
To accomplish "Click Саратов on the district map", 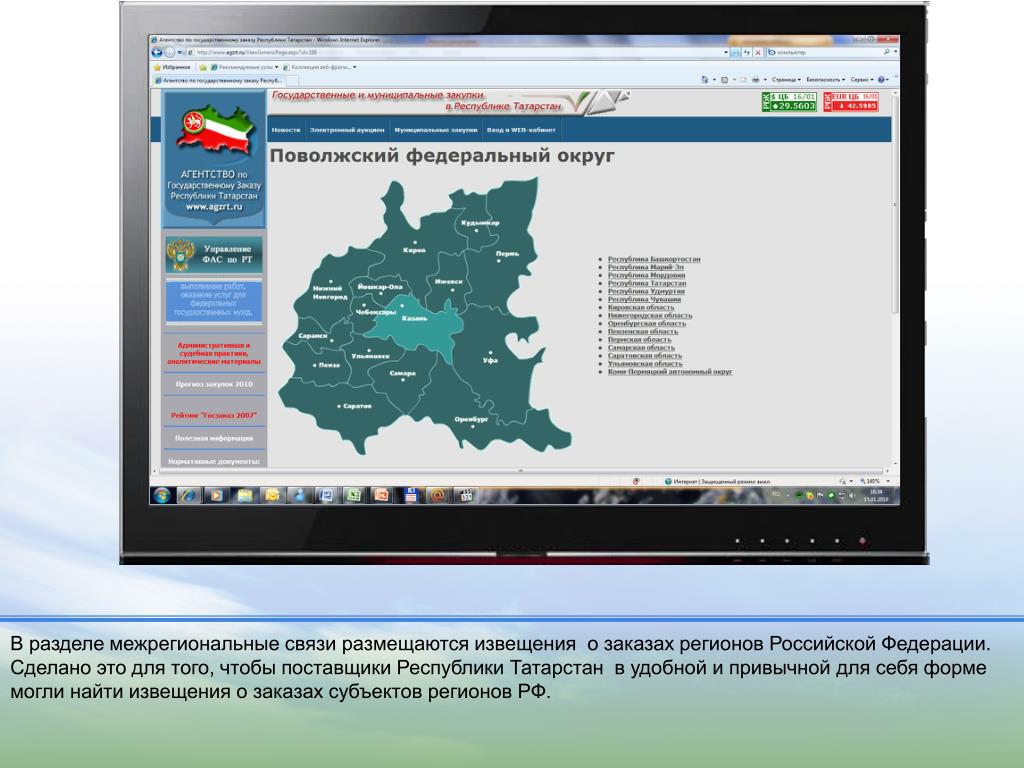I will [x=357, y=406].
